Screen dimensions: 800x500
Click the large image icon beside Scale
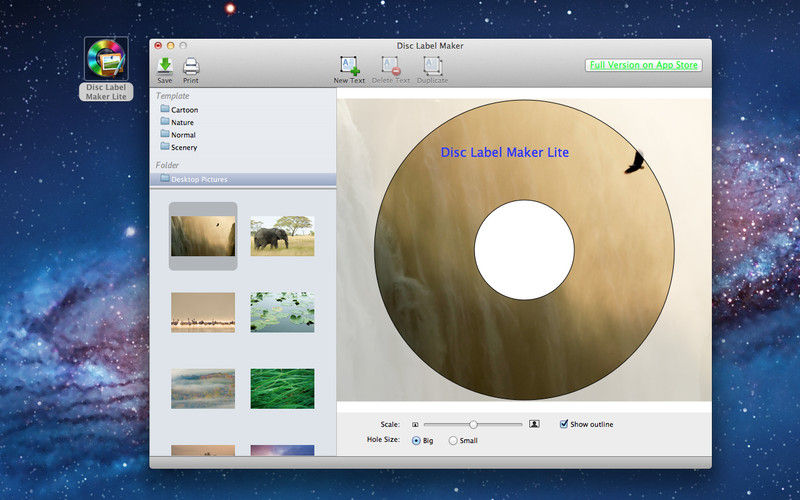click(534, 424)
